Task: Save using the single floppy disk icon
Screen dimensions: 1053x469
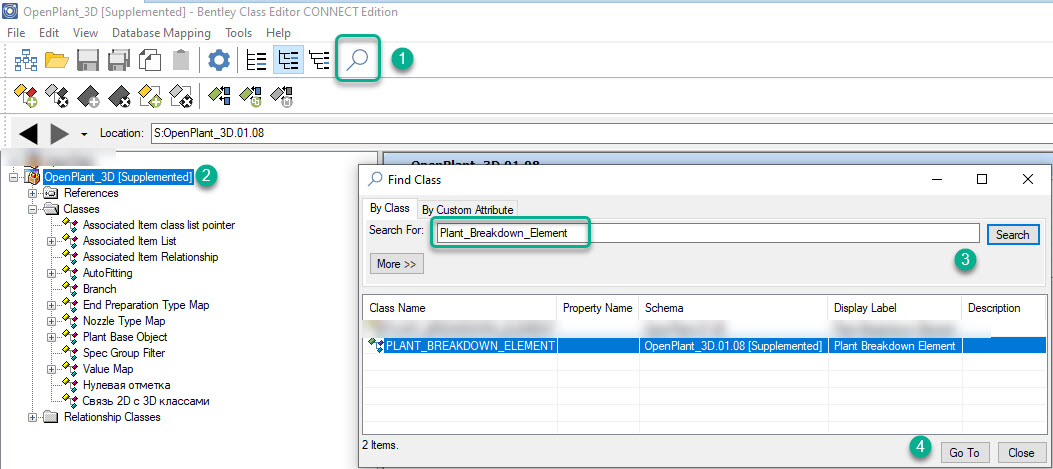Action: pos(89,61)
